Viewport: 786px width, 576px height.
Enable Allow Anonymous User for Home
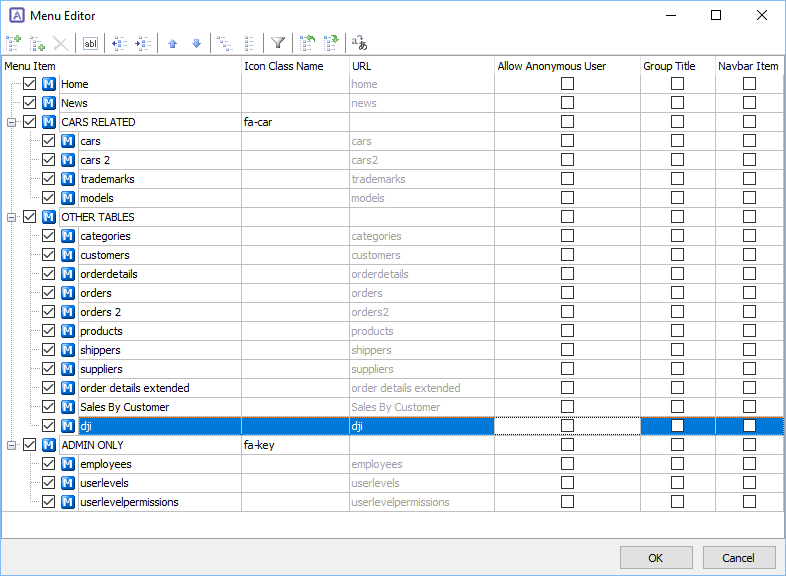(567, 84)
